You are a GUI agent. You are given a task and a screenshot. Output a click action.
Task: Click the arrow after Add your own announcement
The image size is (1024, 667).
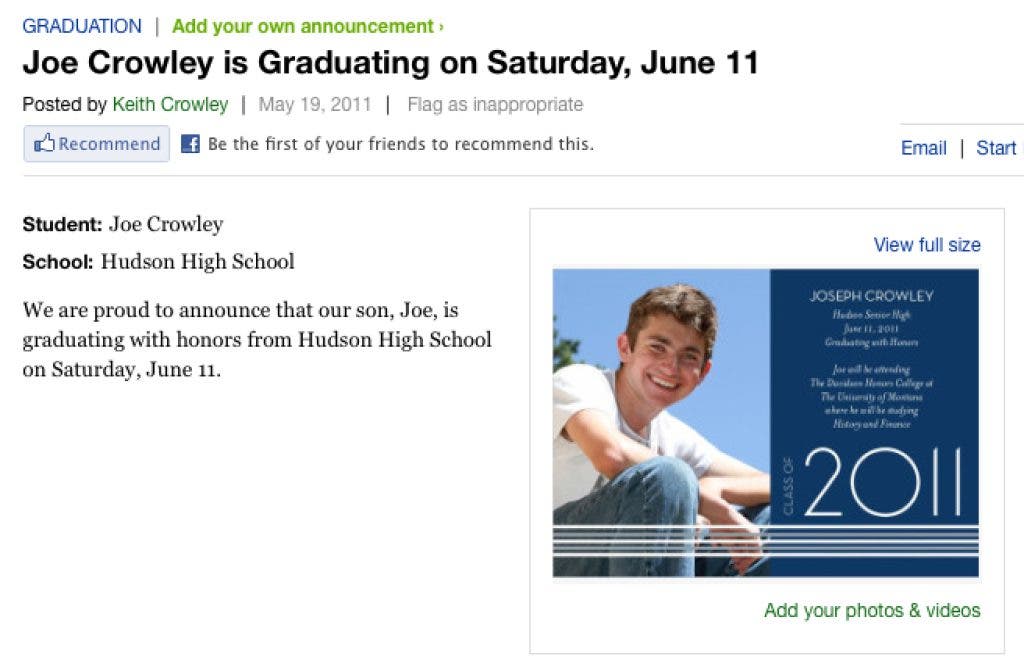click(441, 27)
